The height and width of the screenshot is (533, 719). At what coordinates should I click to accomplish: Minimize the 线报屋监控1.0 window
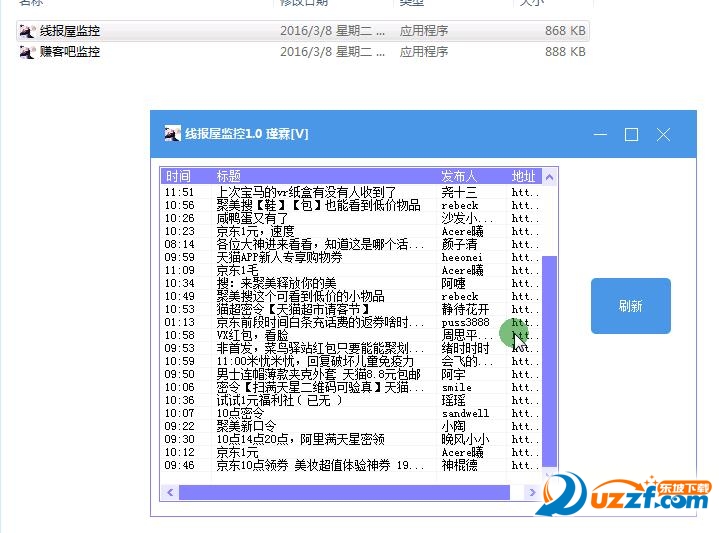click(600, 134)
